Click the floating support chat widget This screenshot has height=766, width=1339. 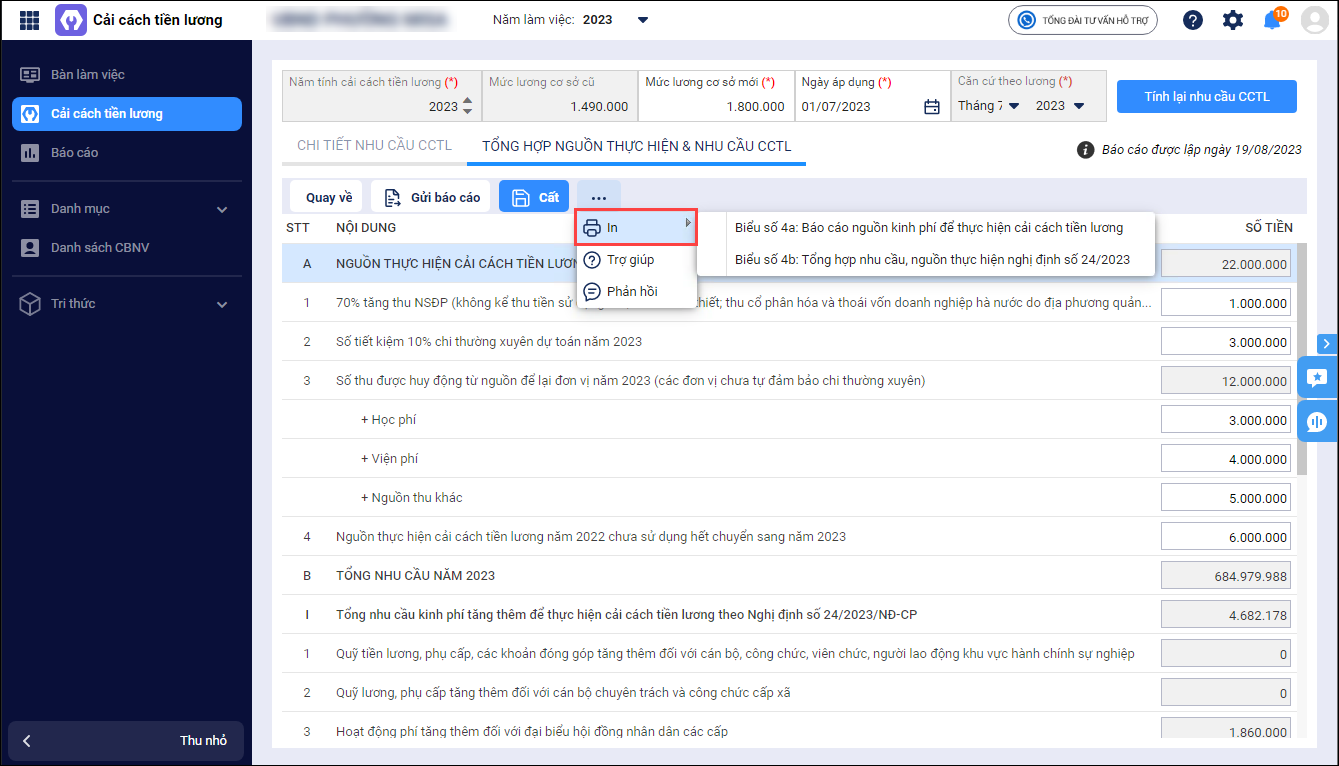click(1317, 421)
